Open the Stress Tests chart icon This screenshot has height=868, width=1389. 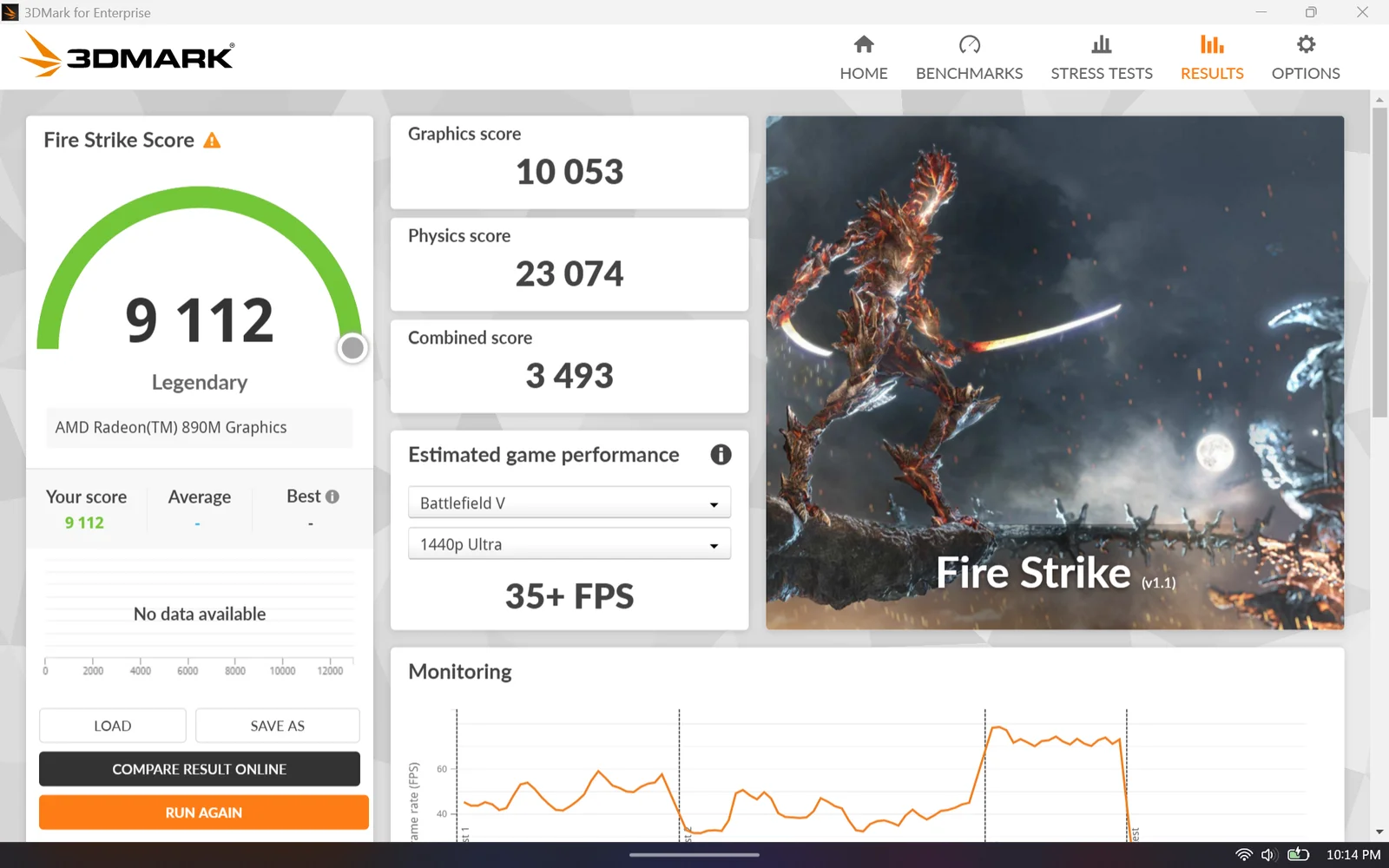[1101, 44]
